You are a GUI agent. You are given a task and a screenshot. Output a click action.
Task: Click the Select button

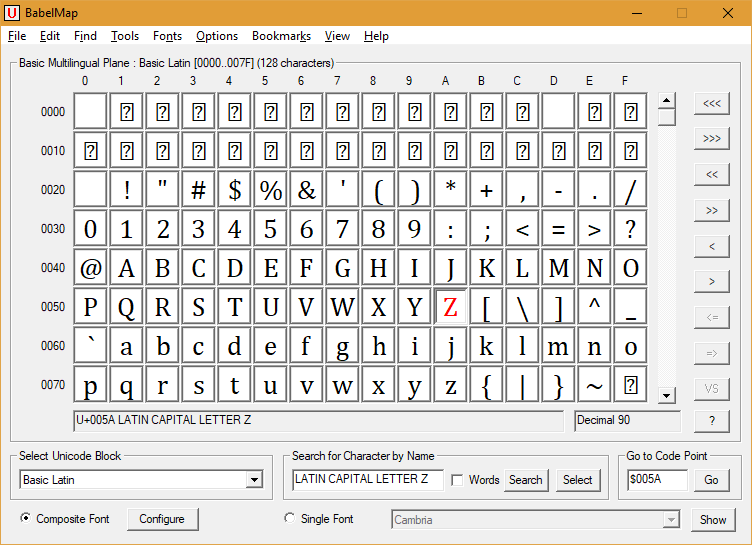tap(577, 480)
